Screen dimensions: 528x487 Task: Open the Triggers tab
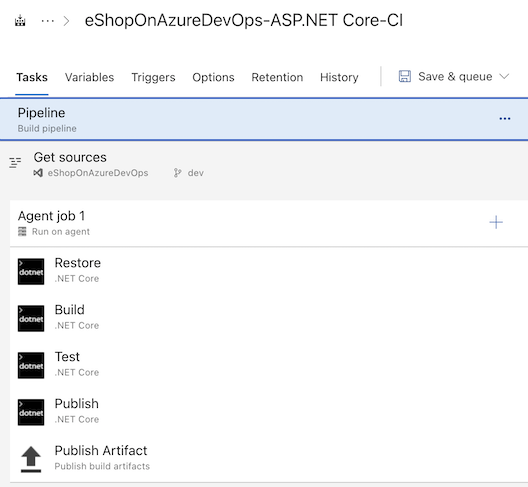click(x=153, y=77)
